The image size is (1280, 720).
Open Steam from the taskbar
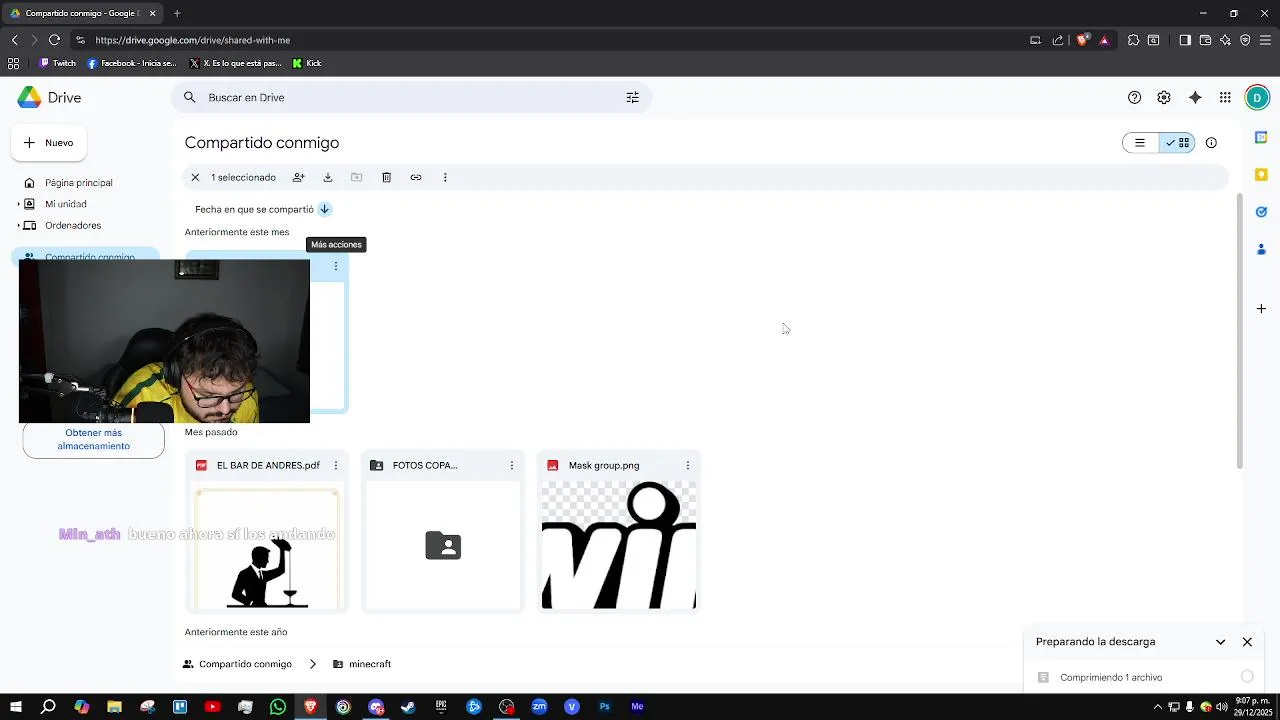pyautogui.click(x=408, y=707)
